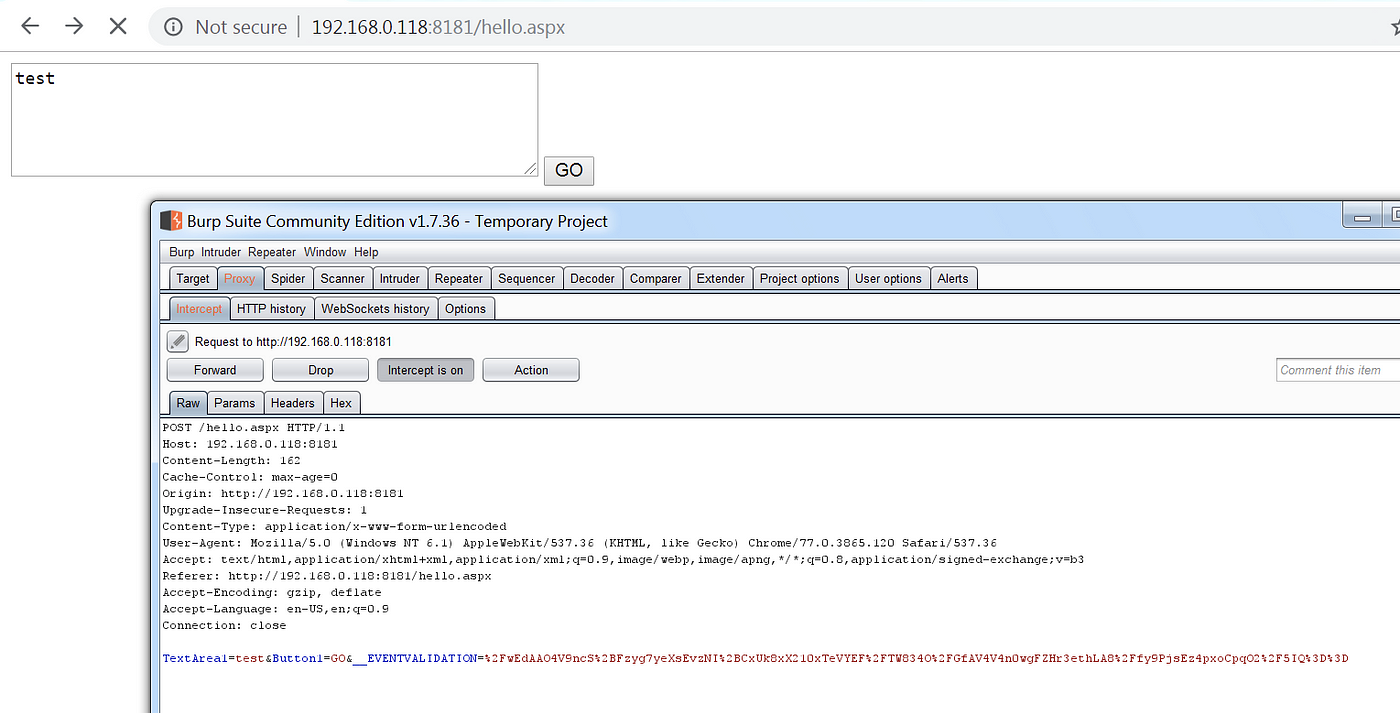1400x713 pixels.
Task: Switch to the Hex view tab
Action: pyautogui.click(x=341, y=403)
